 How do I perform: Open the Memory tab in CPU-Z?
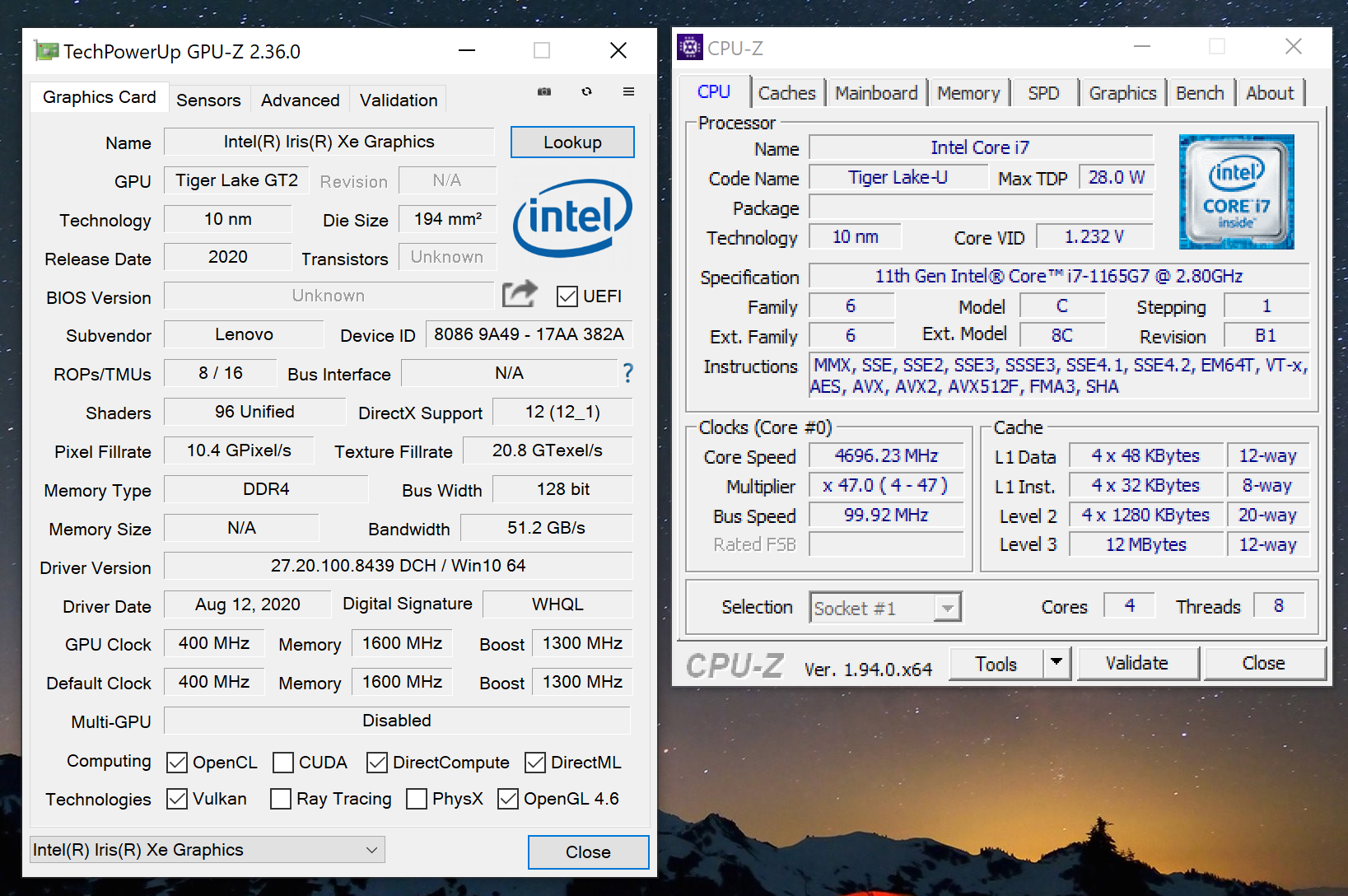(x=968, y=93)
